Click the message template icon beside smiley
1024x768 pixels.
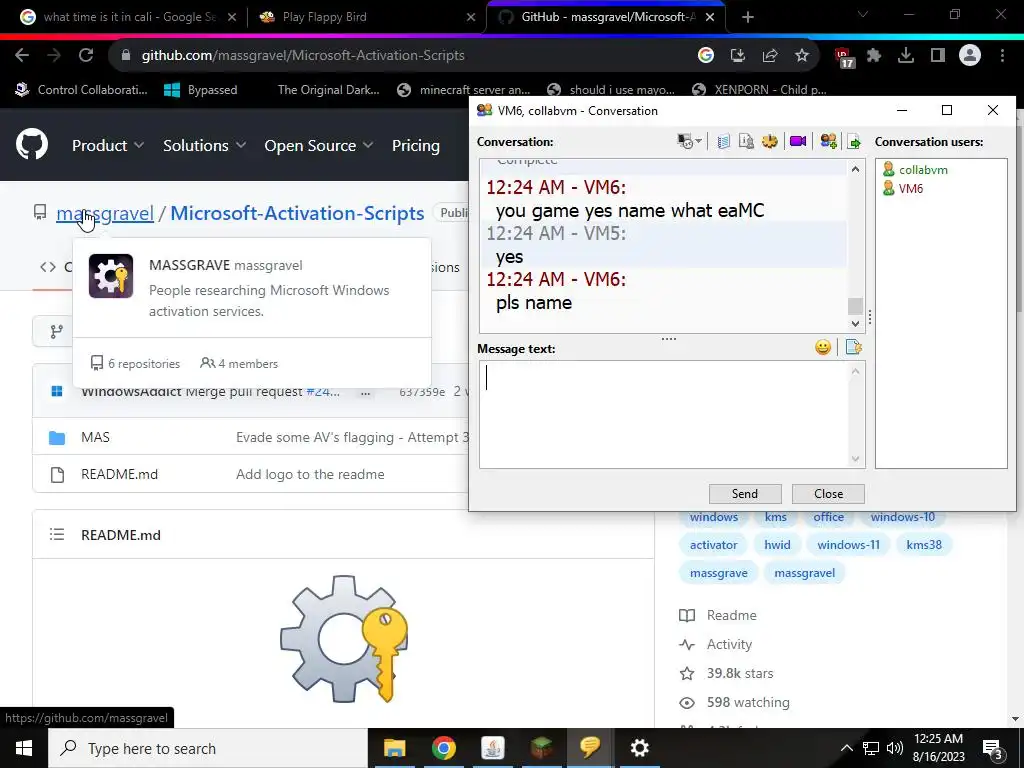(x=854, y=347)
